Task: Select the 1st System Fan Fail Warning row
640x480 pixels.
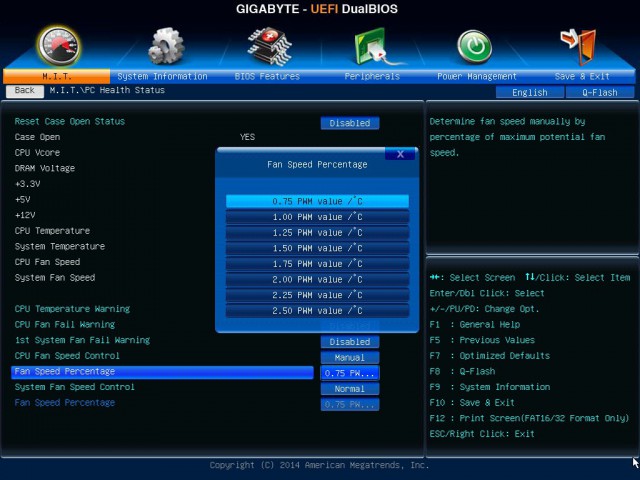Action: 82,340
